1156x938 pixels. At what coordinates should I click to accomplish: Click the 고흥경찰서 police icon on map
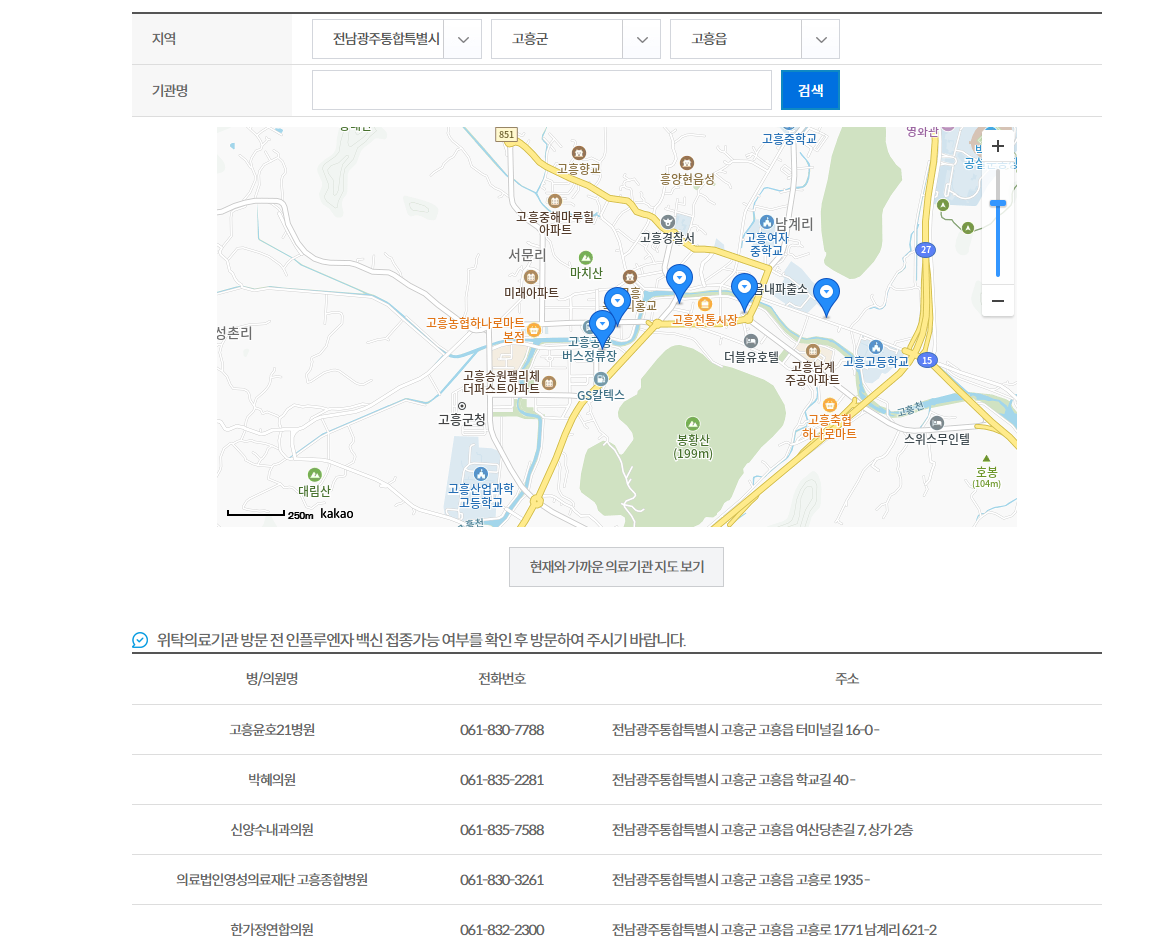pos(668,222)
